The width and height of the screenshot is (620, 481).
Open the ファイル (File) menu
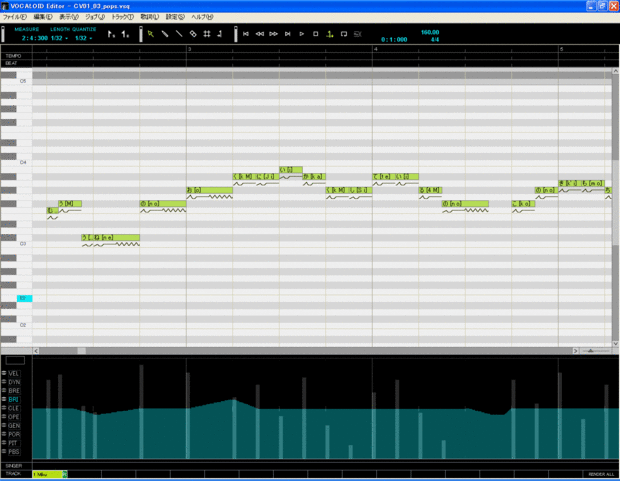(x=15, y=17)
